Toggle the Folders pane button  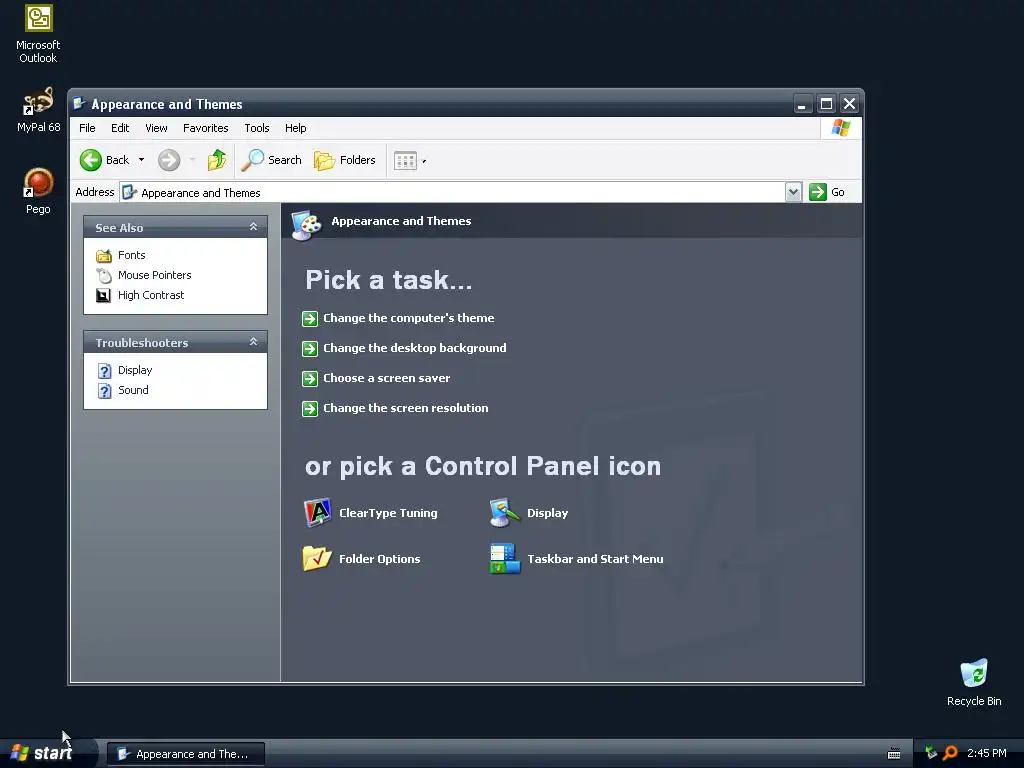345,160
